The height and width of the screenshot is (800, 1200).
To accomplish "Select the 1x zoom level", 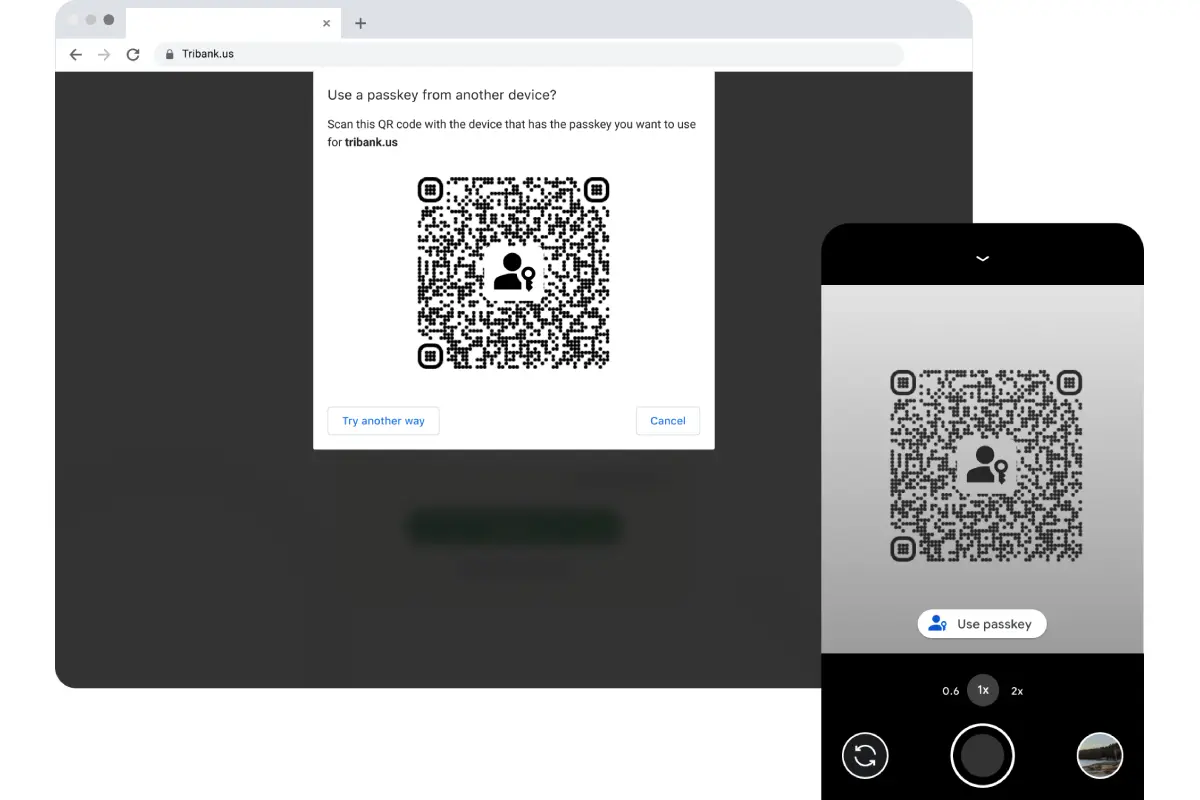I will click(982, 690).
